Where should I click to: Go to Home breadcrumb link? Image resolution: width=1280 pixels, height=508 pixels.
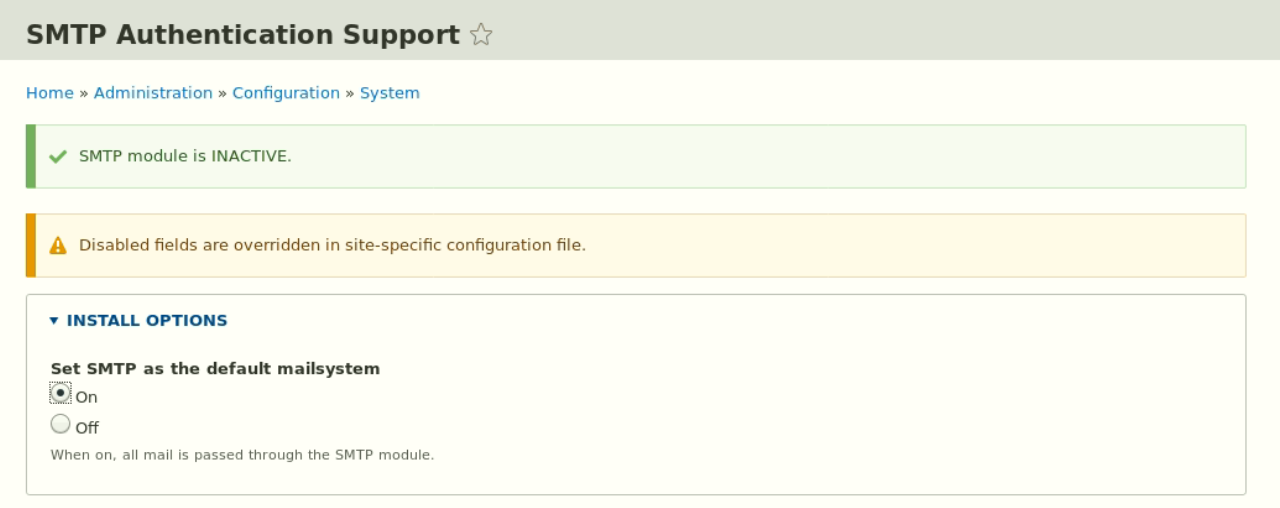49,93
